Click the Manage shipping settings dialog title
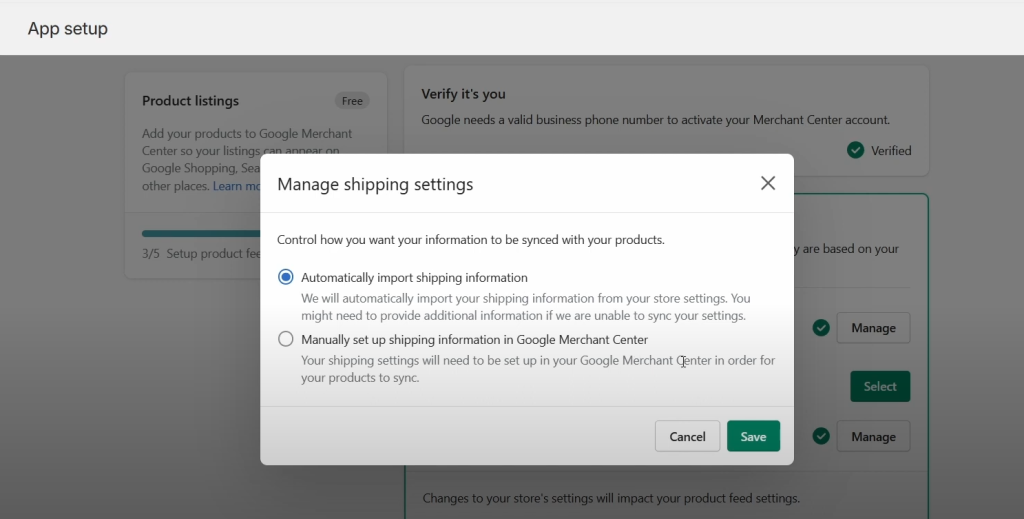The image size is (1024, 519). pos(375,184)
